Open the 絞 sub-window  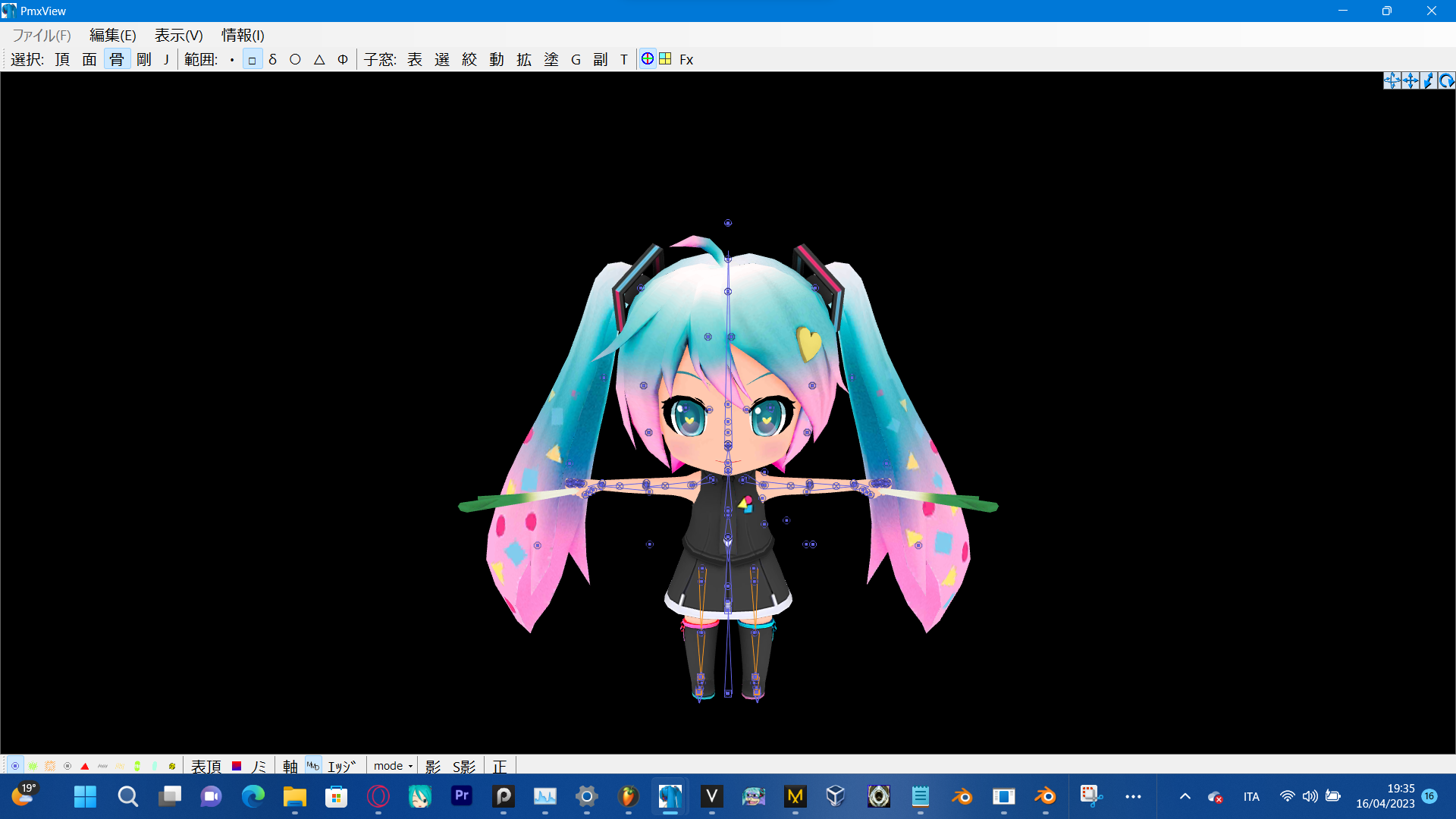[469, 59]
